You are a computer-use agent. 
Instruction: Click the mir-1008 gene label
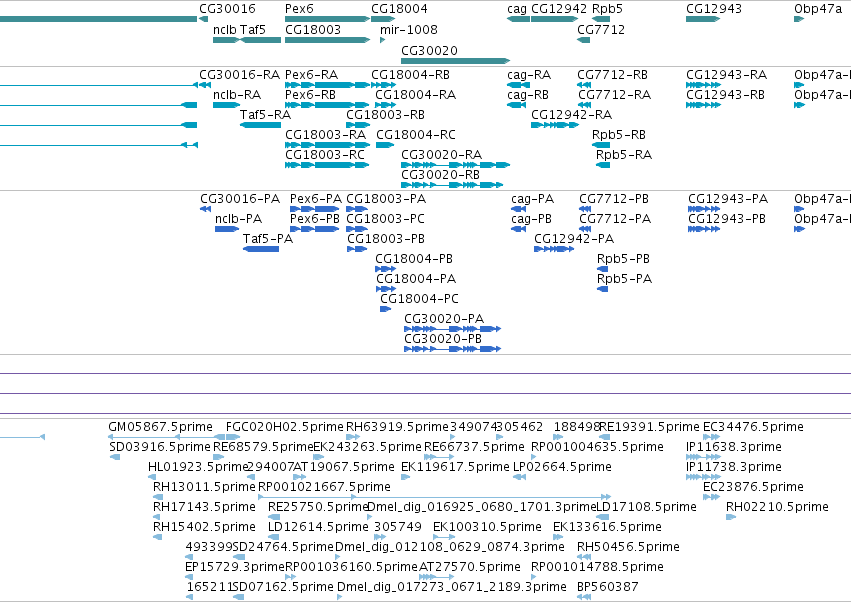(409, 29)
